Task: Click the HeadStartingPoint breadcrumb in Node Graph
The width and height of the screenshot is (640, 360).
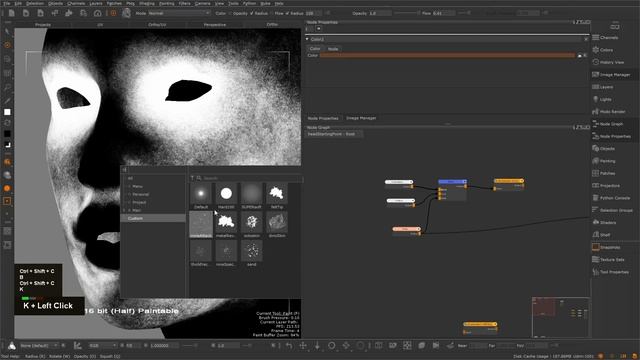Action: tap(331, 134)
